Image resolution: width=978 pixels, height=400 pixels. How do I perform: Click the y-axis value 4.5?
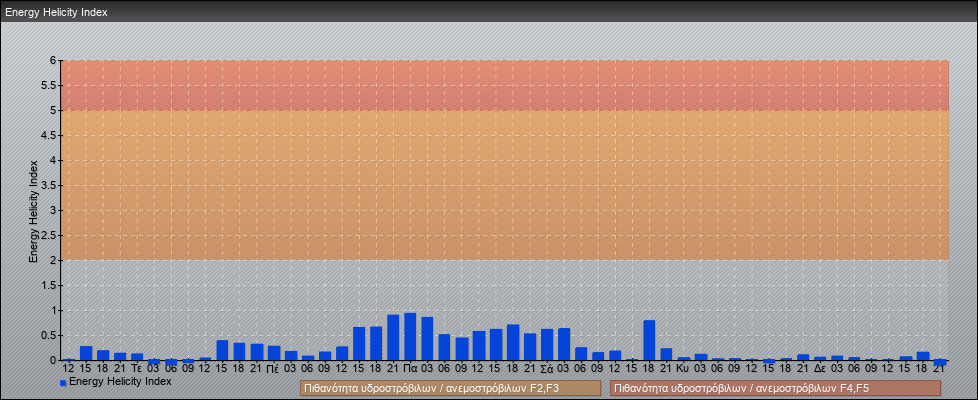tap(49, 135)
